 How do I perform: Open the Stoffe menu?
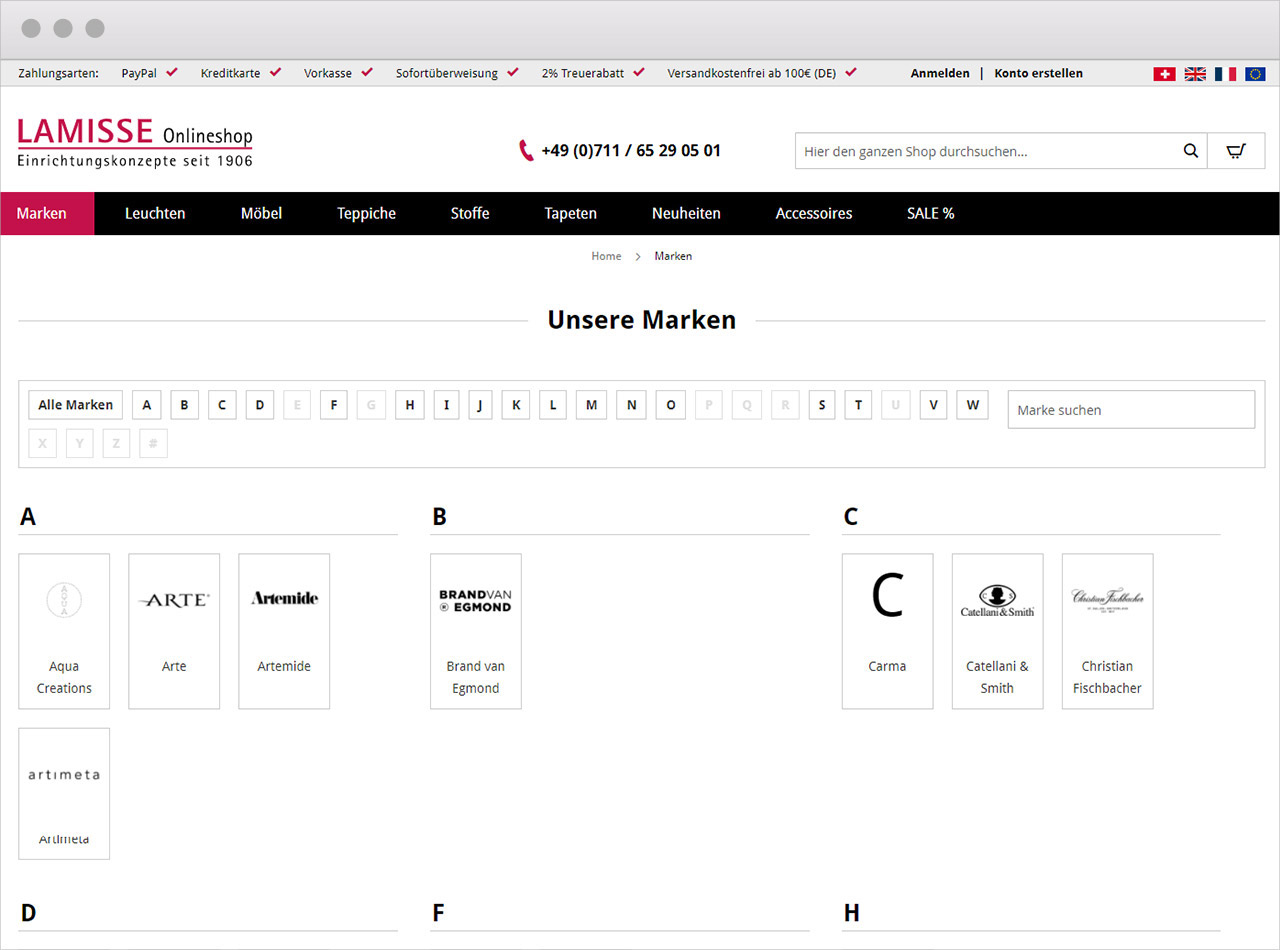470,213
